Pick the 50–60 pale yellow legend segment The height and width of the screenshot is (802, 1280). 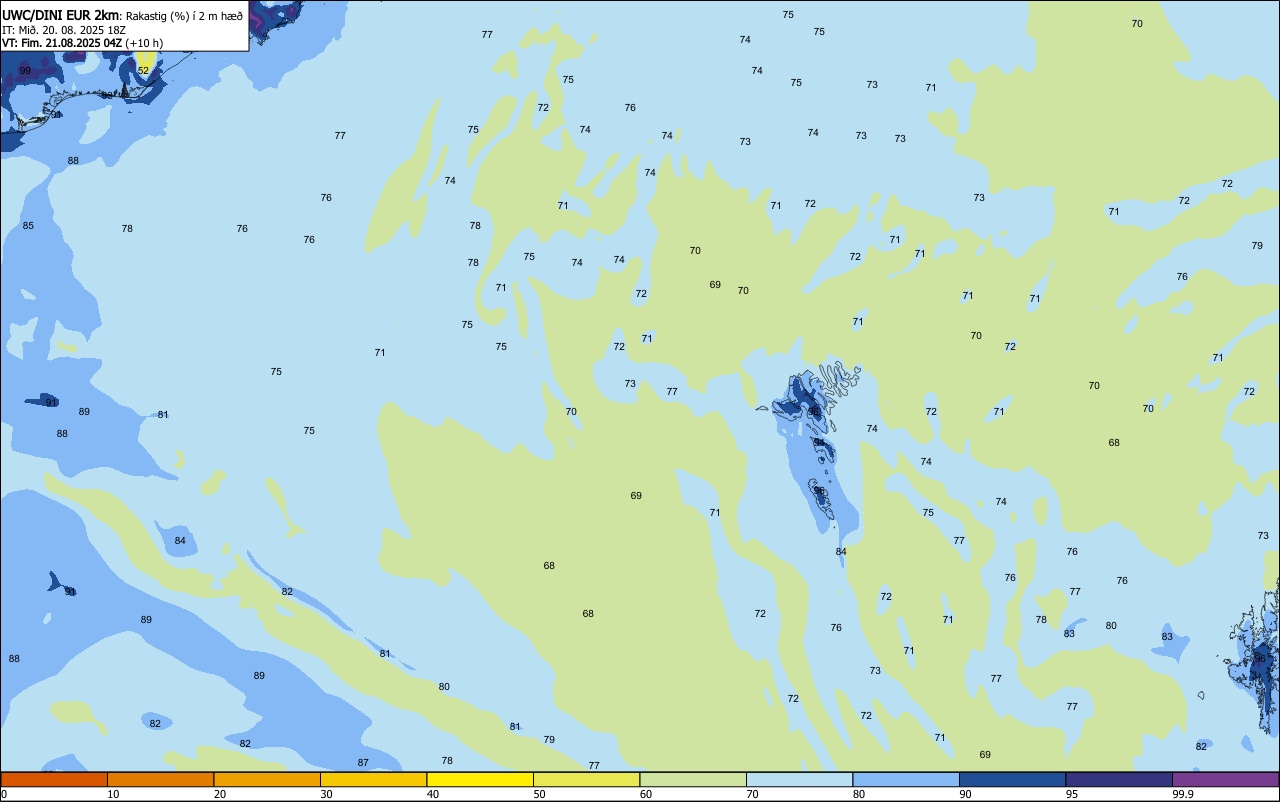(586, 779)
